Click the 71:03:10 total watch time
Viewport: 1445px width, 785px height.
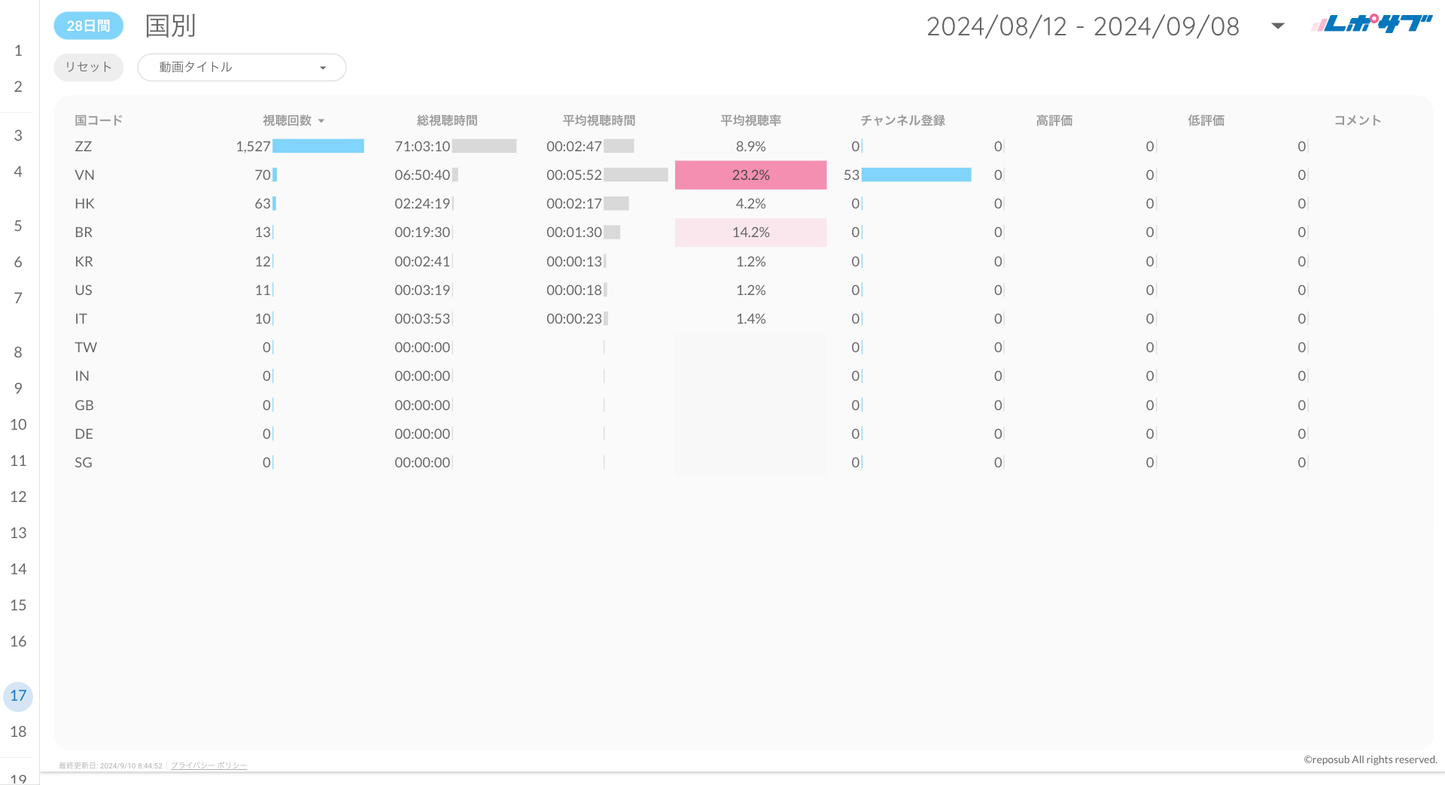click(422, 146)
